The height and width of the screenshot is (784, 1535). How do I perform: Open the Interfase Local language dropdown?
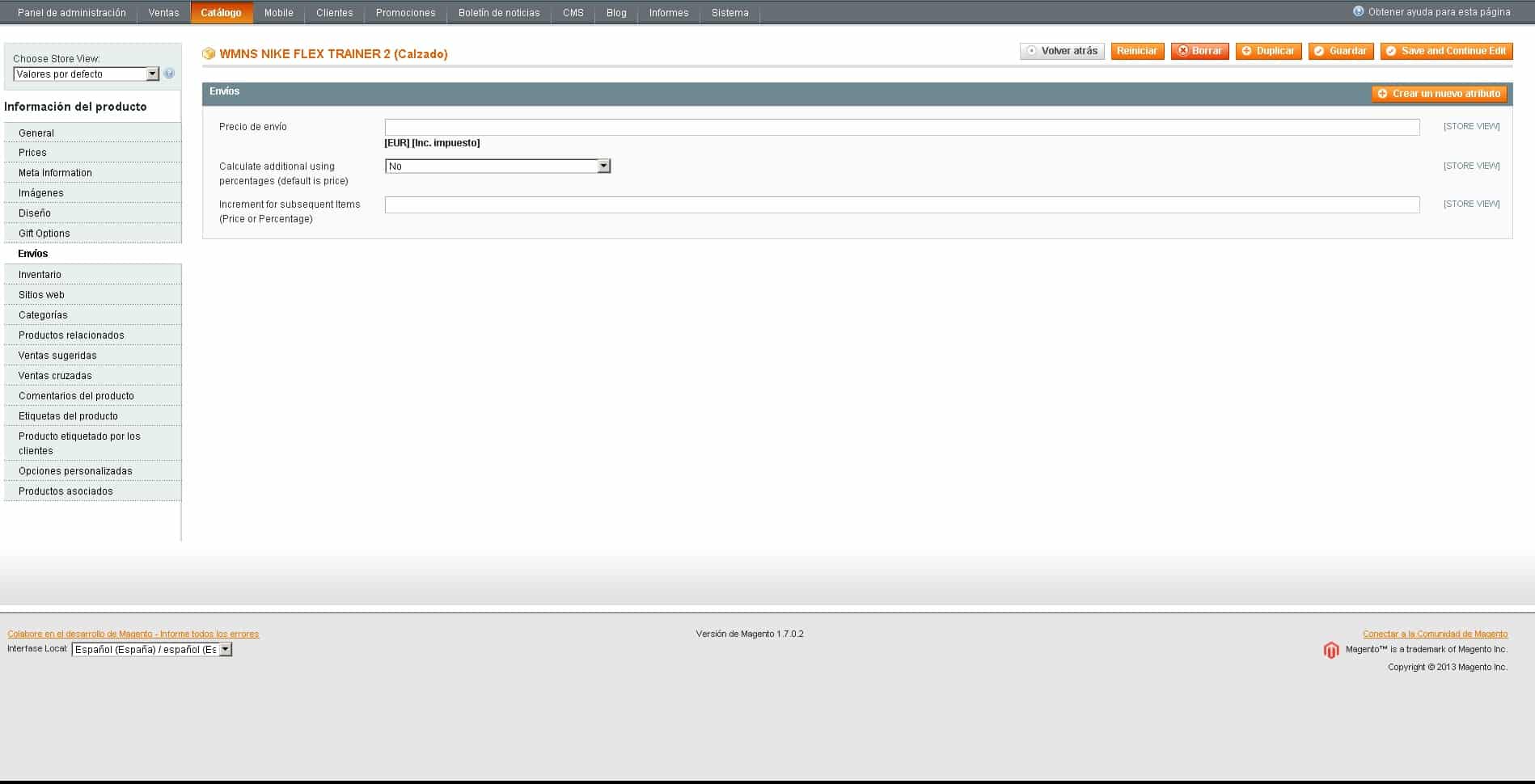point(151,650)
